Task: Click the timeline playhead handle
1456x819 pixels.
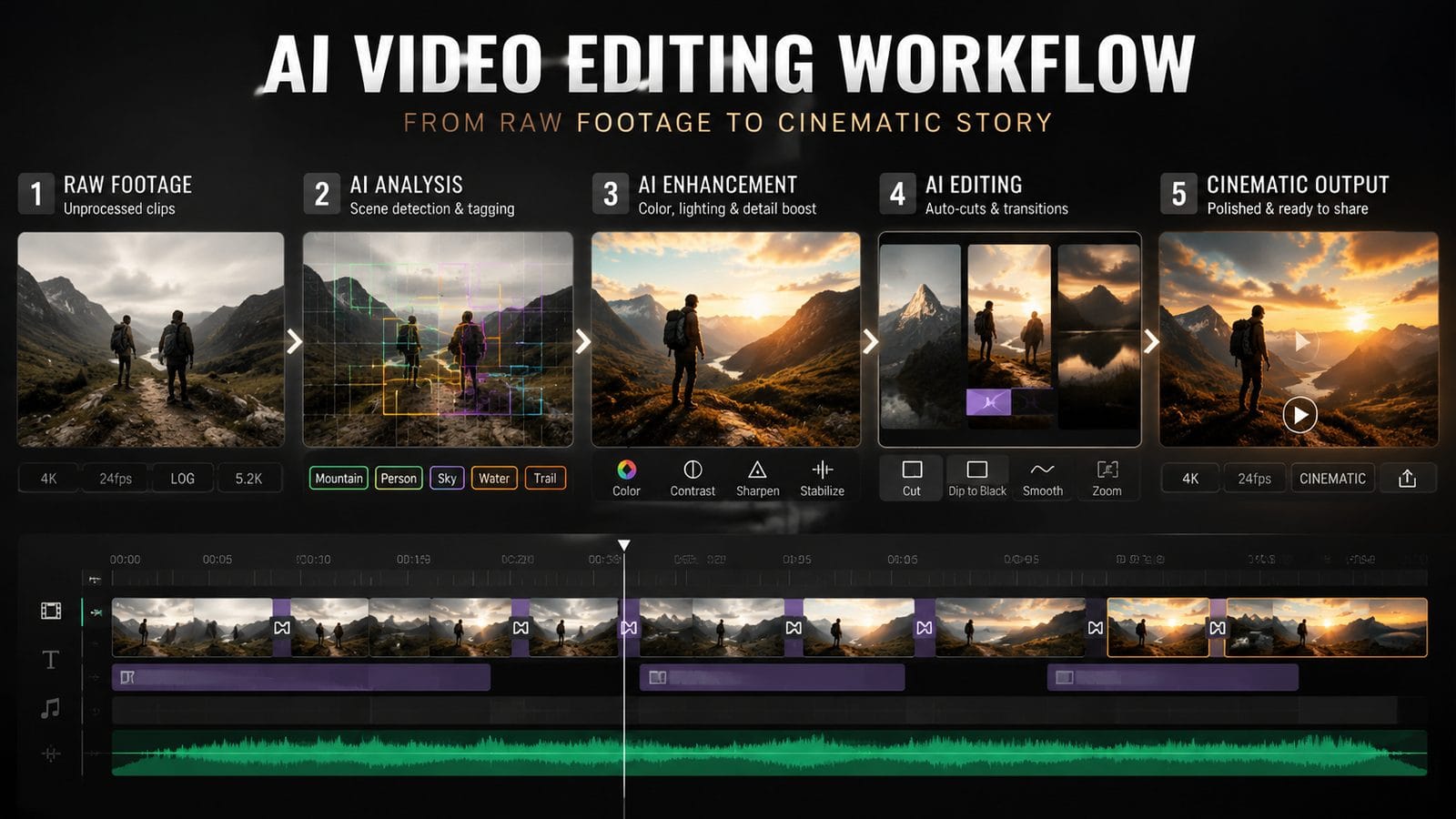Action: [x=624, y=545]
